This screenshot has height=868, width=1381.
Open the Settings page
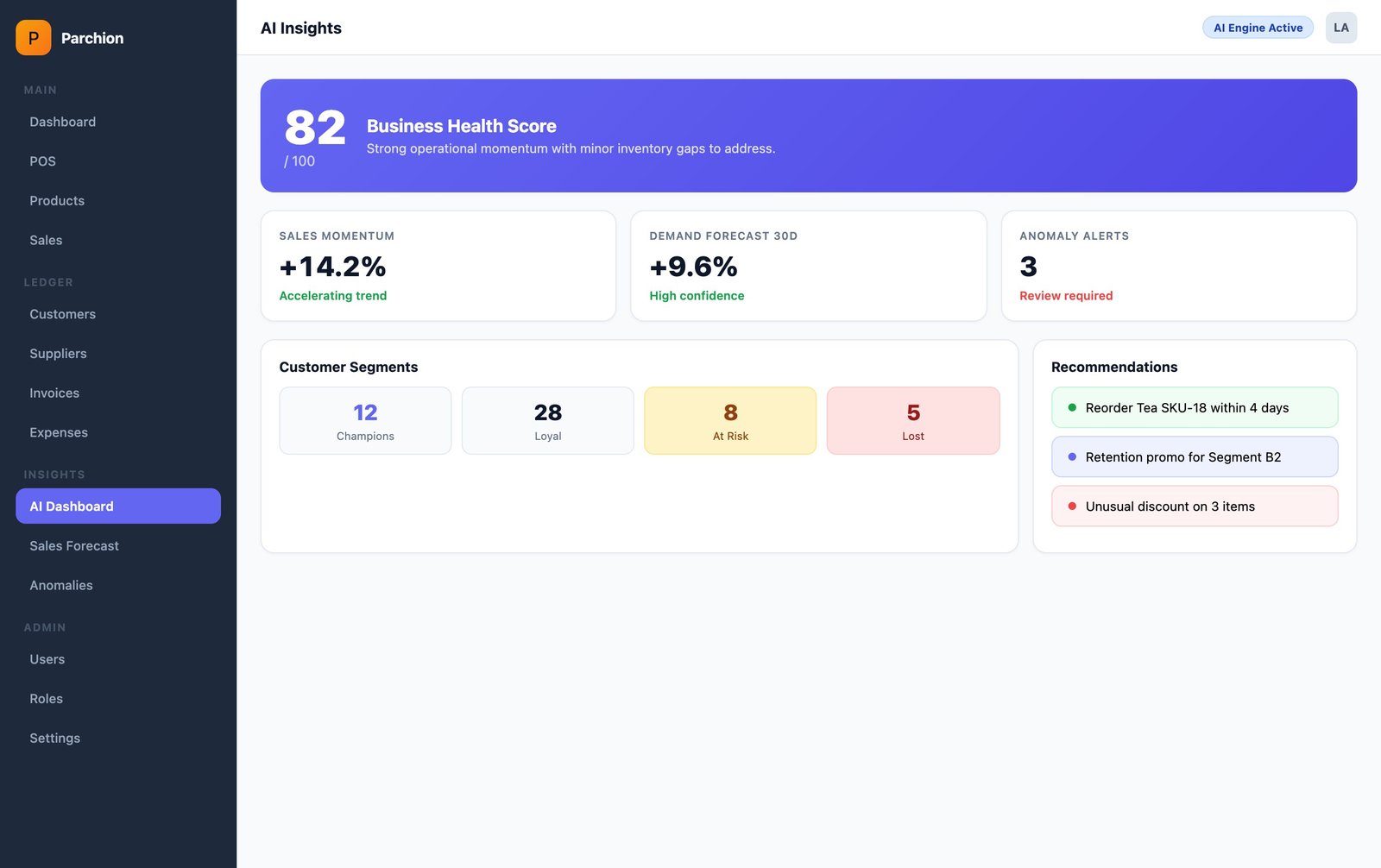pyautogui.click(x=54, y=738)
